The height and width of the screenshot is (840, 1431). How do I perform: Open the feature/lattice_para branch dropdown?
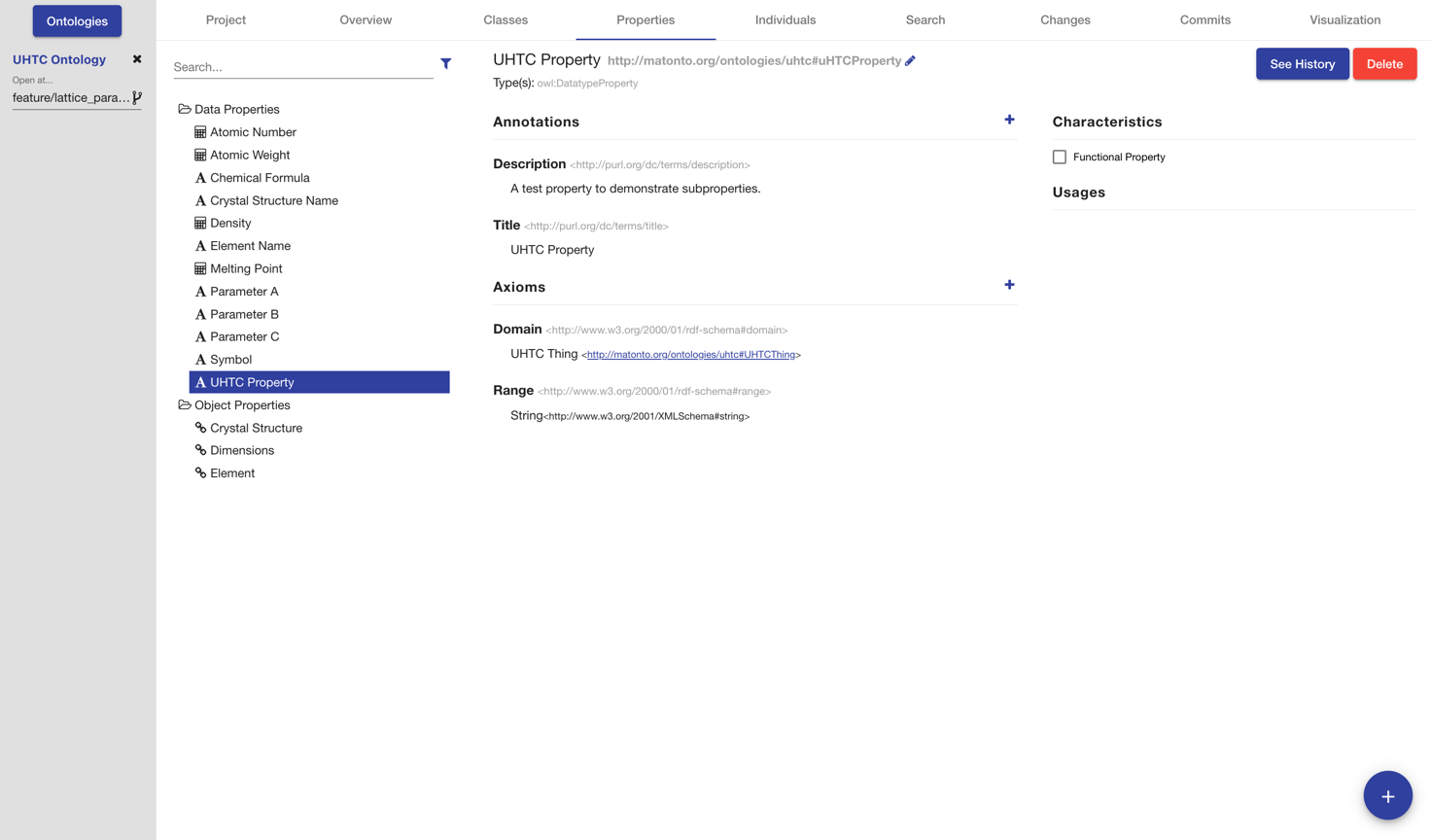coord(71,97)
